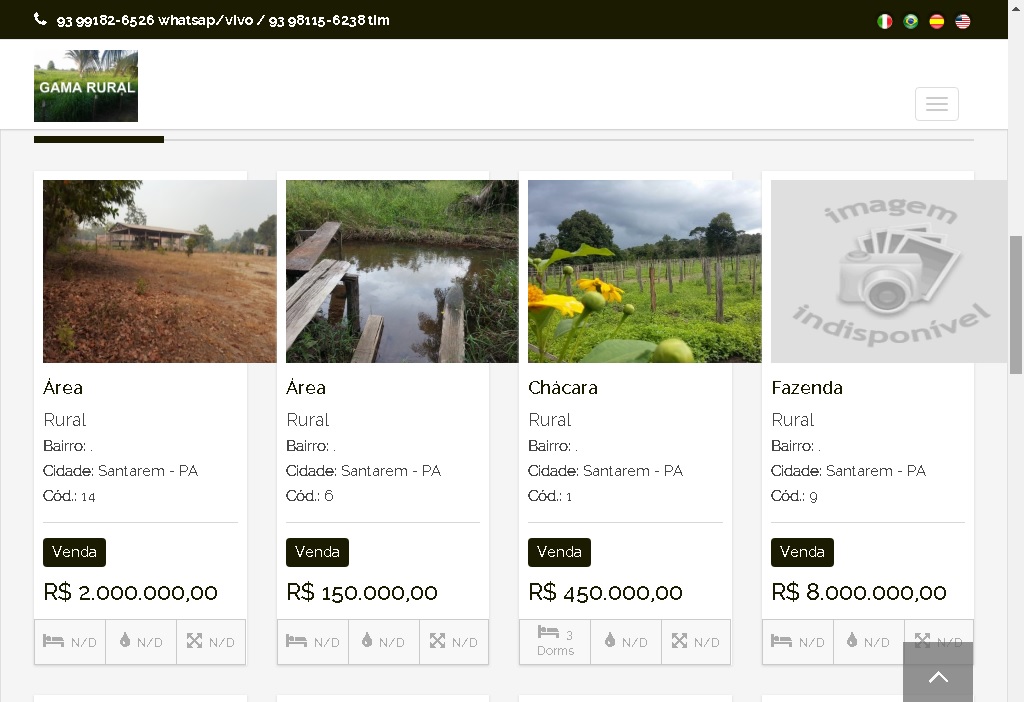Switch language using the Spanish flag
The image size is (1024, 702).
click(x=936, y=22)
